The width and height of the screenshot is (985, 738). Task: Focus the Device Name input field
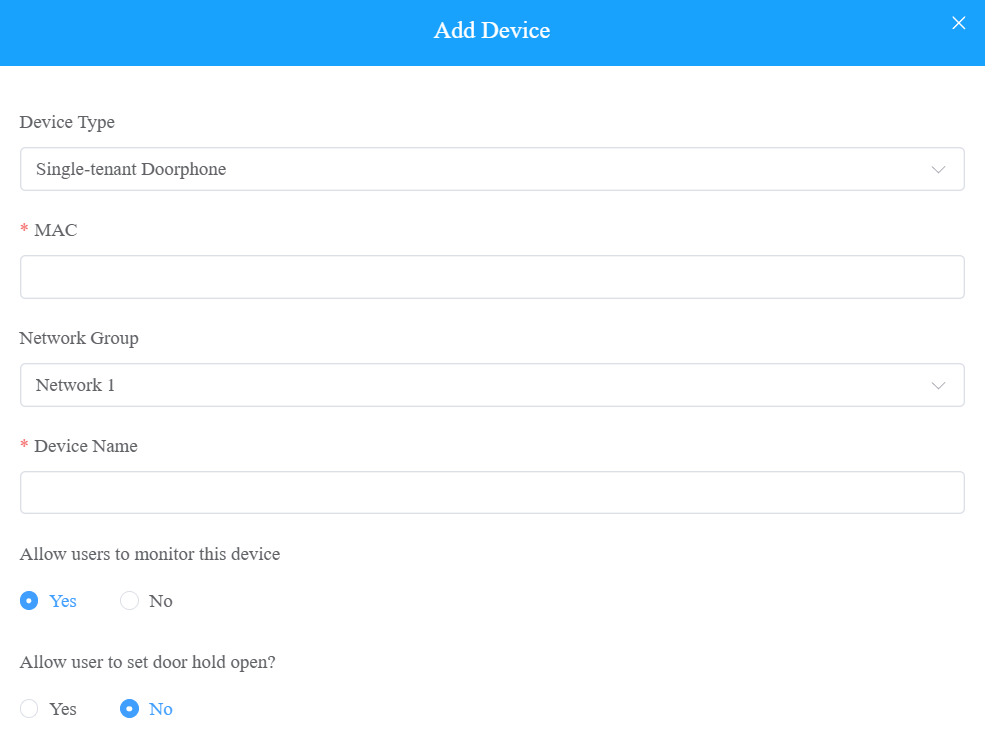point(492,492)
